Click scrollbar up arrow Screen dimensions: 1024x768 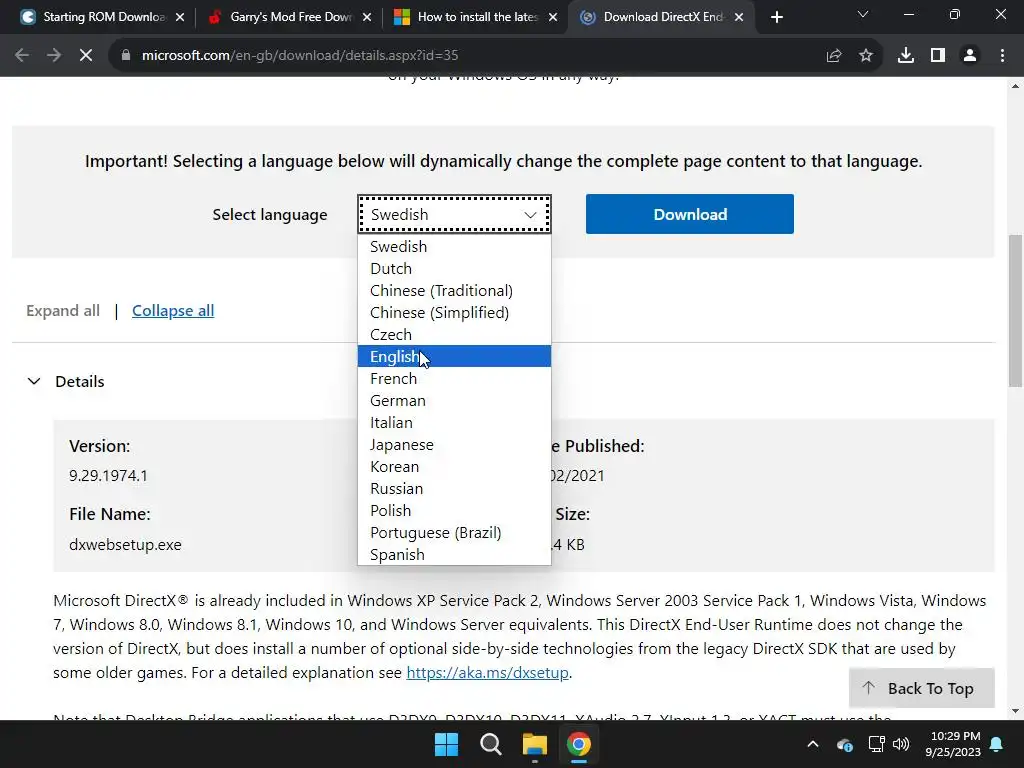coord(1015,86)
